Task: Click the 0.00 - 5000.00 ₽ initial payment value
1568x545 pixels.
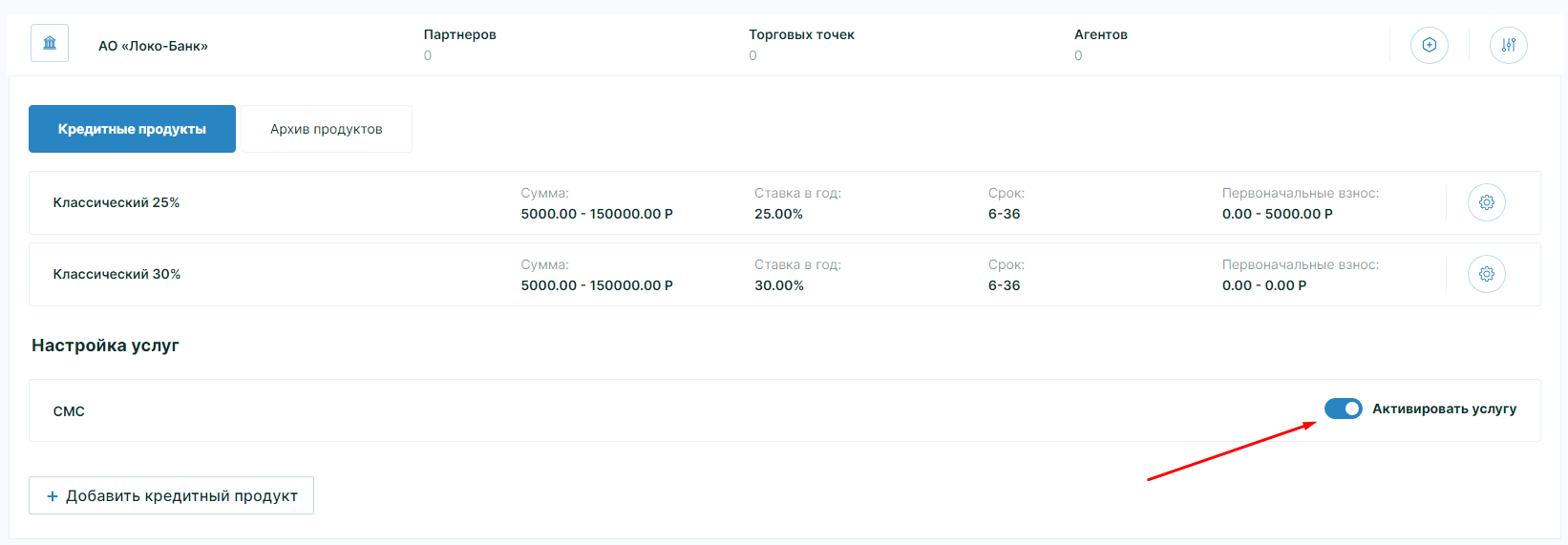Action: pyautogui.click(x=1277, y=214)
